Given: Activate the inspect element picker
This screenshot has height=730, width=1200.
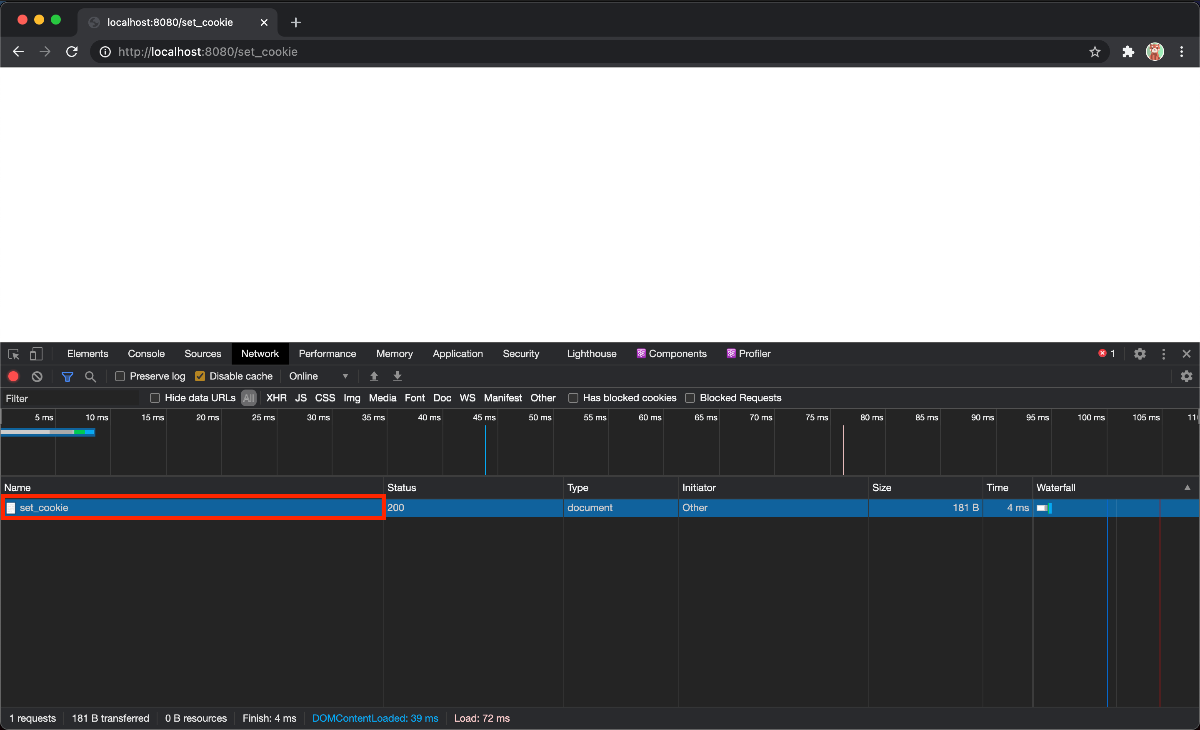Looking at the screenshot, I should pos(14,354).
